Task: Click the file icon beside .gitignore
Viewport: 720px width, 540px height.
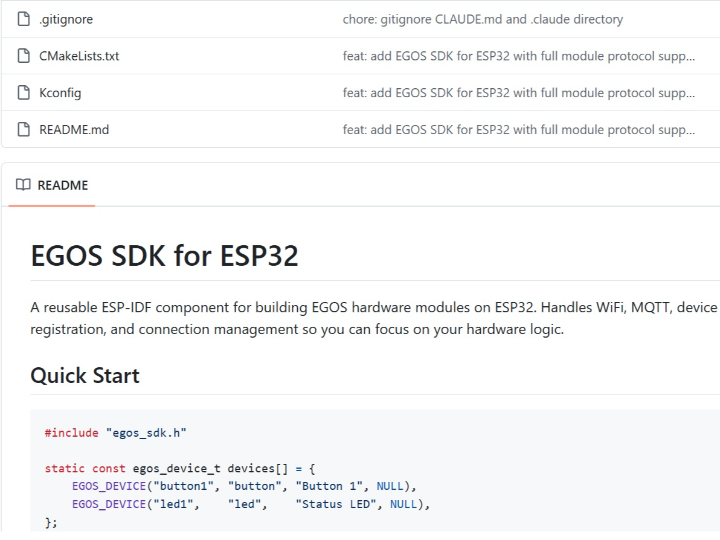Action: tap(24, 19)
